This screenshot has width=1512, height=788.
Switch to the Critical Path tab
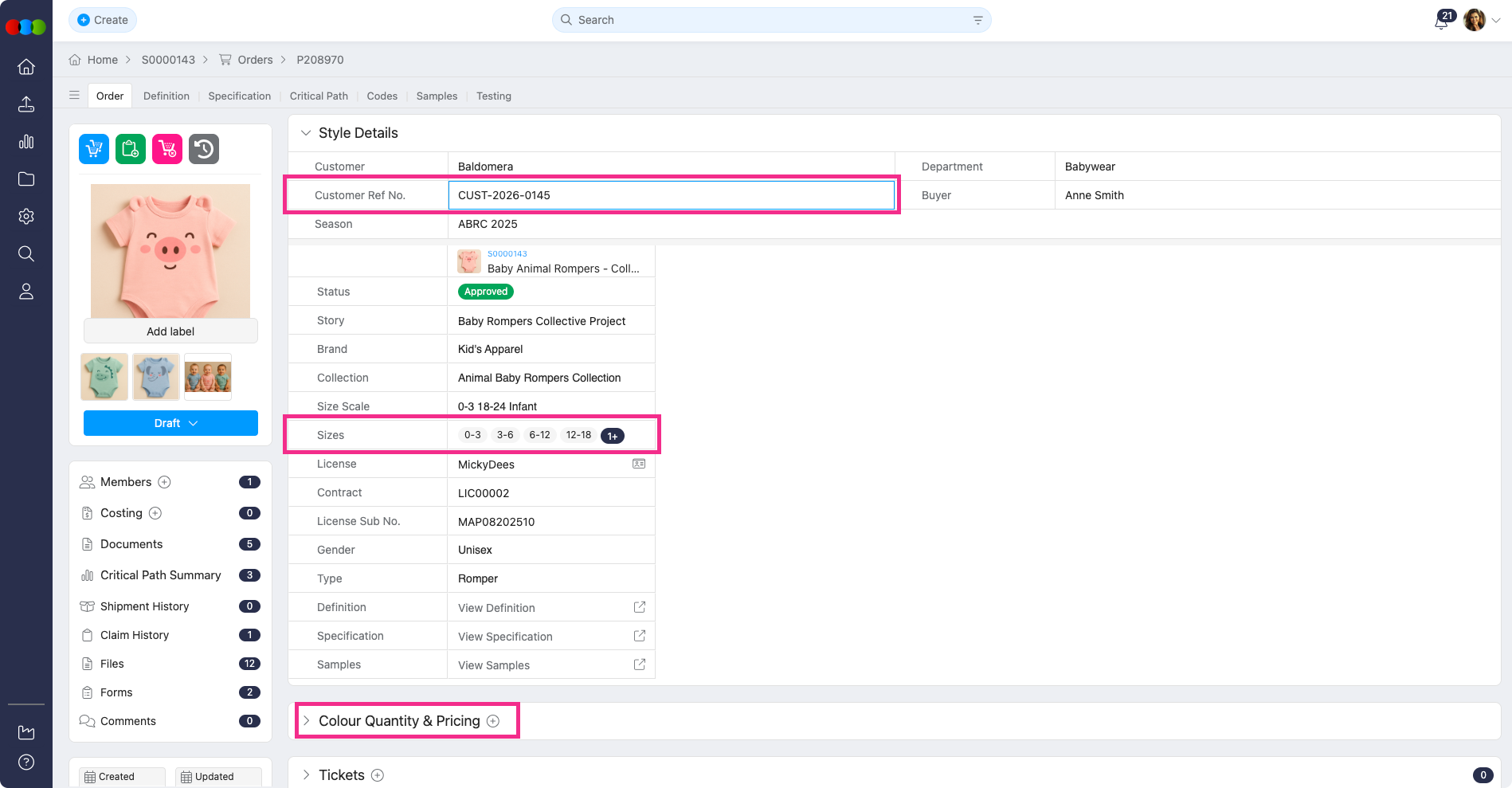pyautogui.click(x=319, y=96)
